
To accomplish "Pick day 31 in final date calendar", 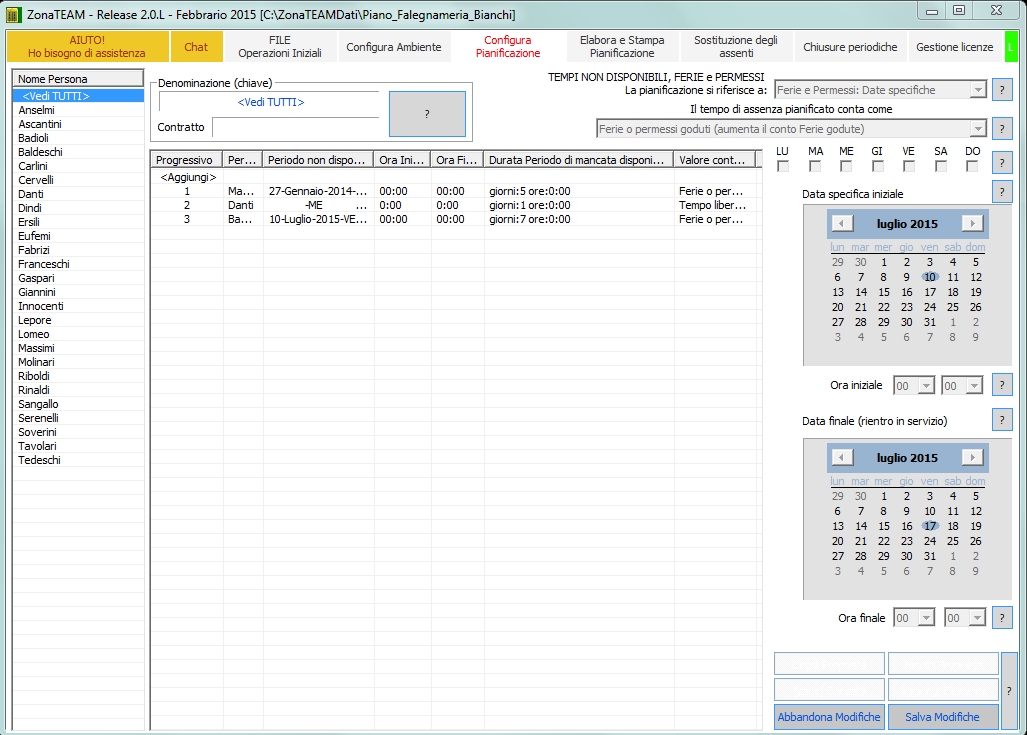I will point(930,556).
